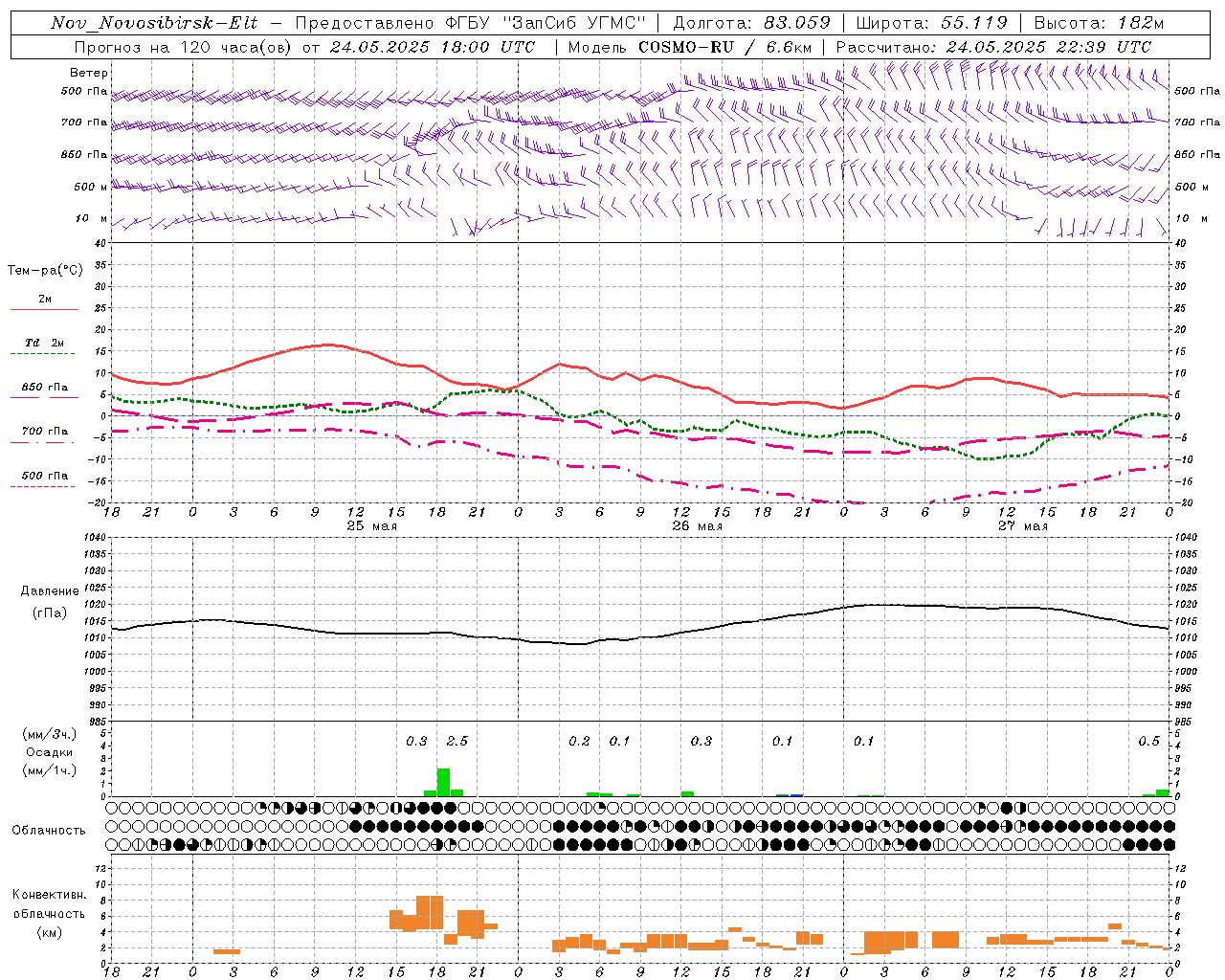Click the station title Nov_Novosibirsk-Elt
This screenshot has height=980, width=1225.
154,23
